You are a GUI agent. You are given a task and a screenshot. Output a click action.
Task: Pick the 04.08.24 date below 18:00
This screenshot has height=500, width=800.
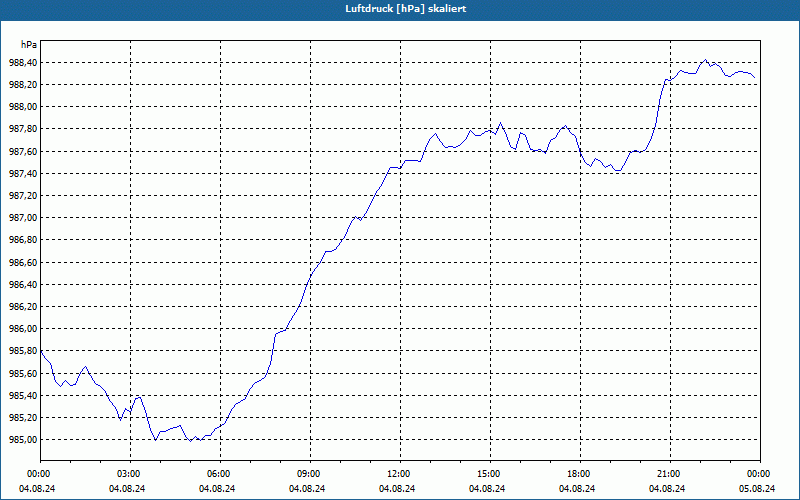(577, 489)
